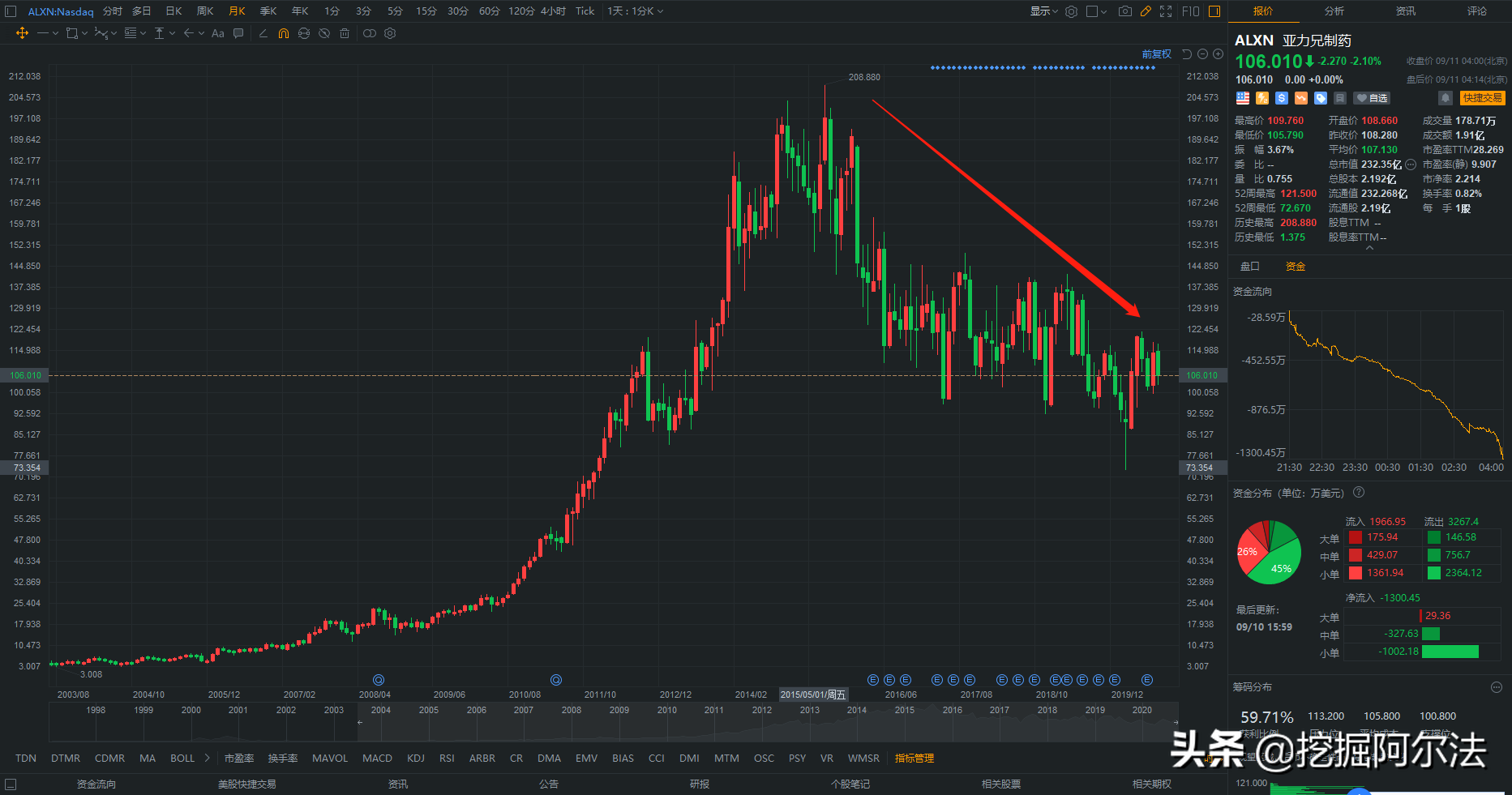
Task: Zoom out chart with minus circle
Action: click(x=1202, y=54)
